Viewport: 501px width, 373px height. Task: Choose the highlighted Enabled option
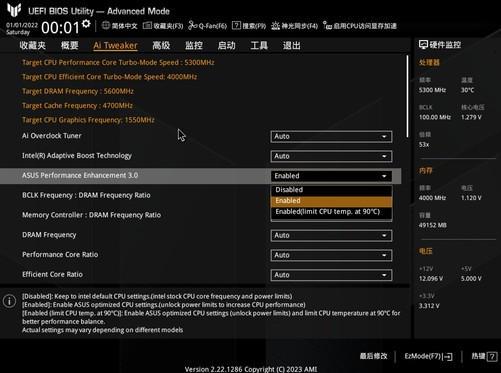click(331, 201)
